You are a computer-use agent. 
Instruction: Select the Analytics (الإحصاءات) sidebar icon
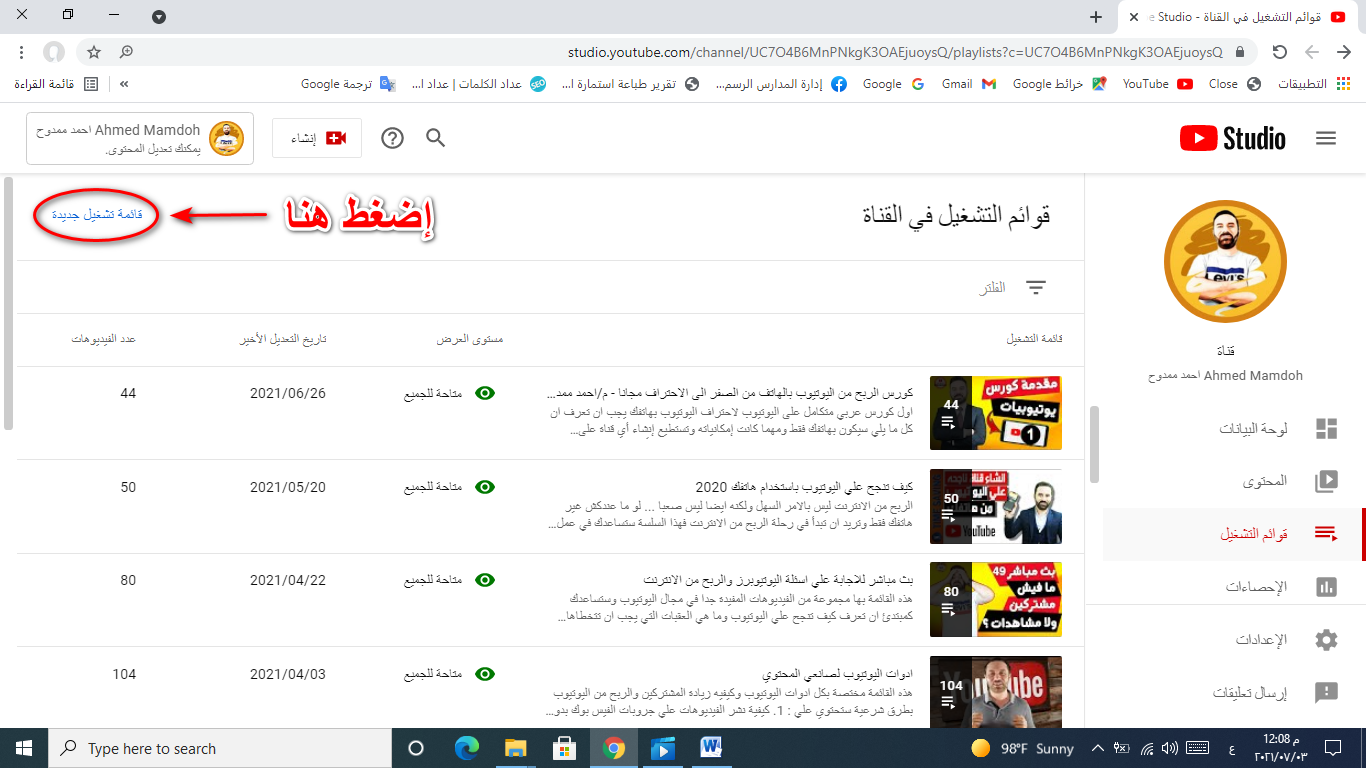[1326, 587]
